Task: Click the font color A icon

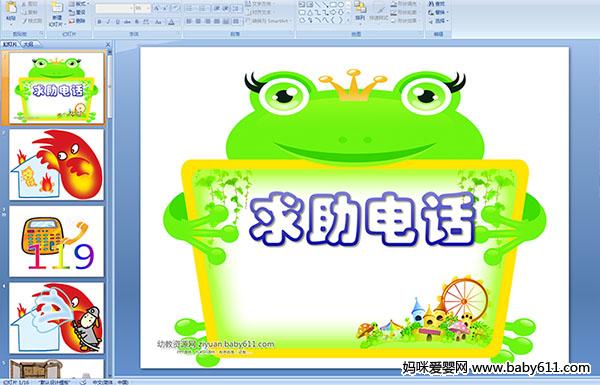Action: tap(171, 22)
